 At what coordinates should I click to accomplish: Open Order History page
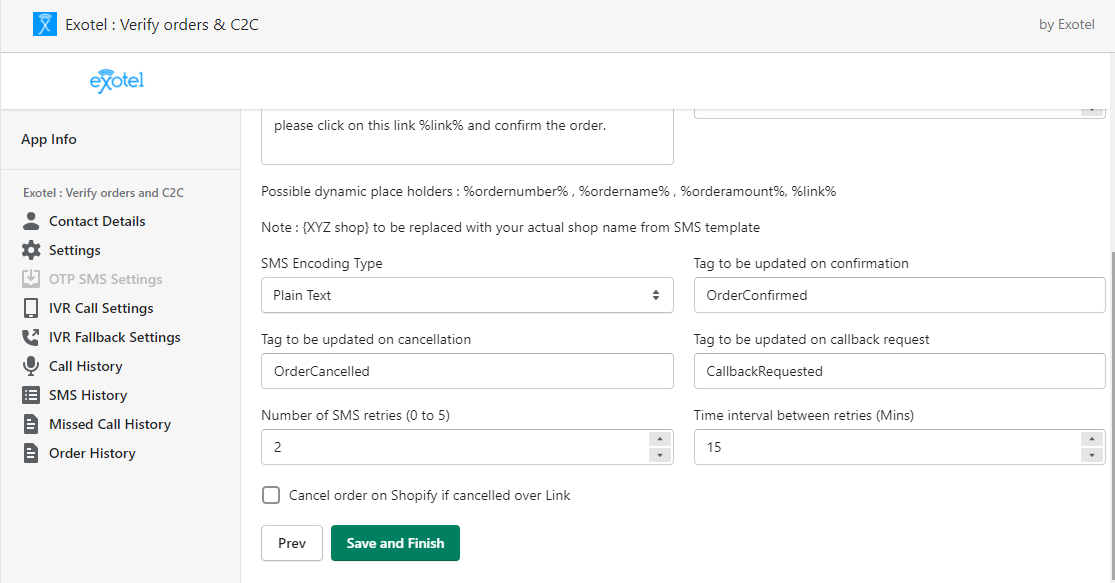pos(92,453)
